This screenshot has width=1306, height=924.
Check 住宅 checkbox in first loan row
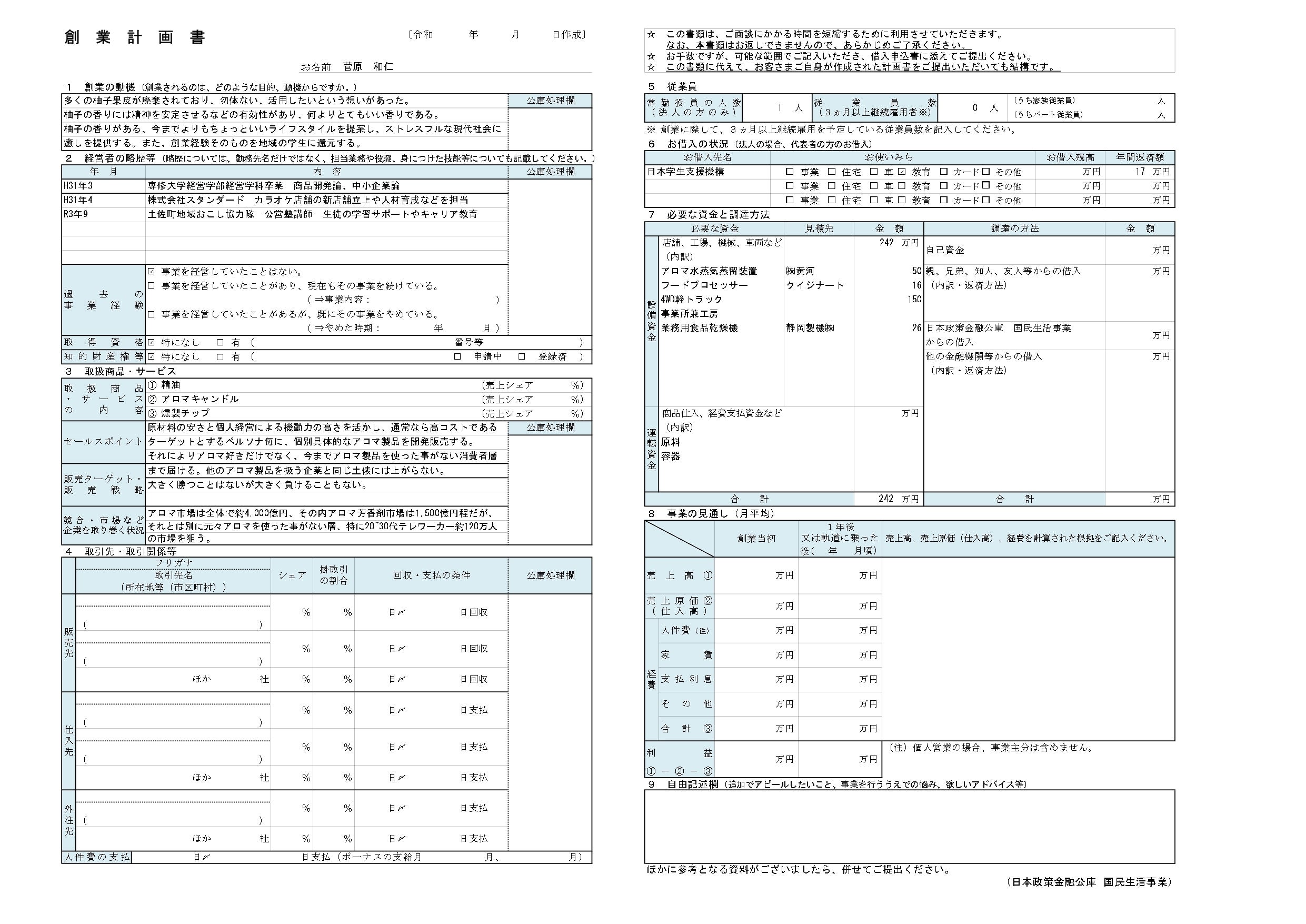tap(832, 171)
